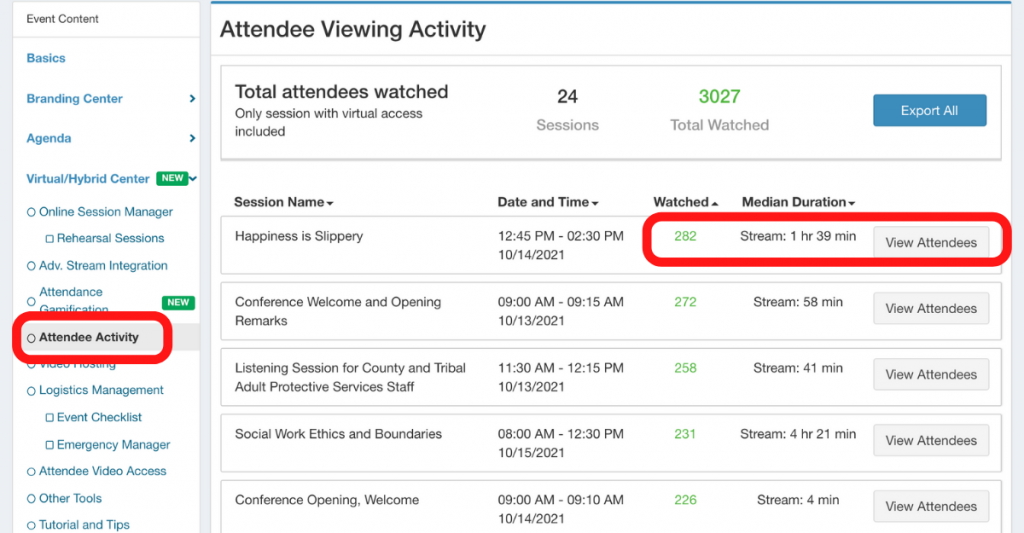Sort by Watched column header
Viewport: 1024px width, 533px height.
(685, 202)
